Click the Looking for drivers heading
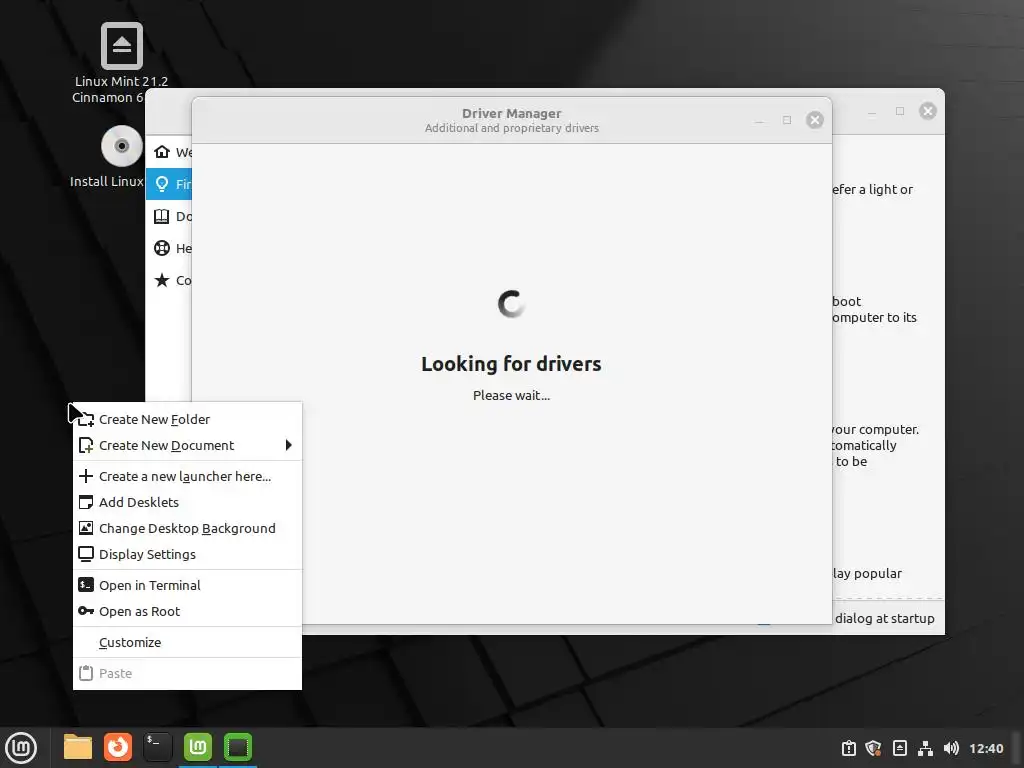The width and height of the screenshot is (1024, 768). point(511,364)
